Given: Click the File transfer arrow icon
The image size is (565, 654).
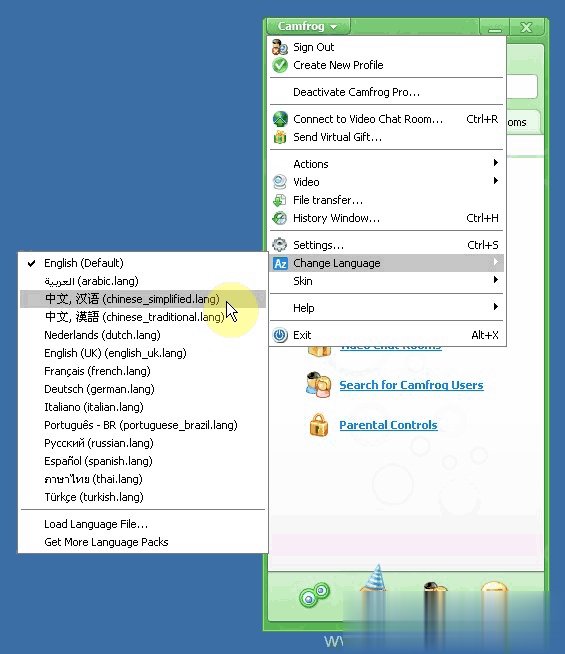Looking at the screenshot, I should [x=280, y=200].
